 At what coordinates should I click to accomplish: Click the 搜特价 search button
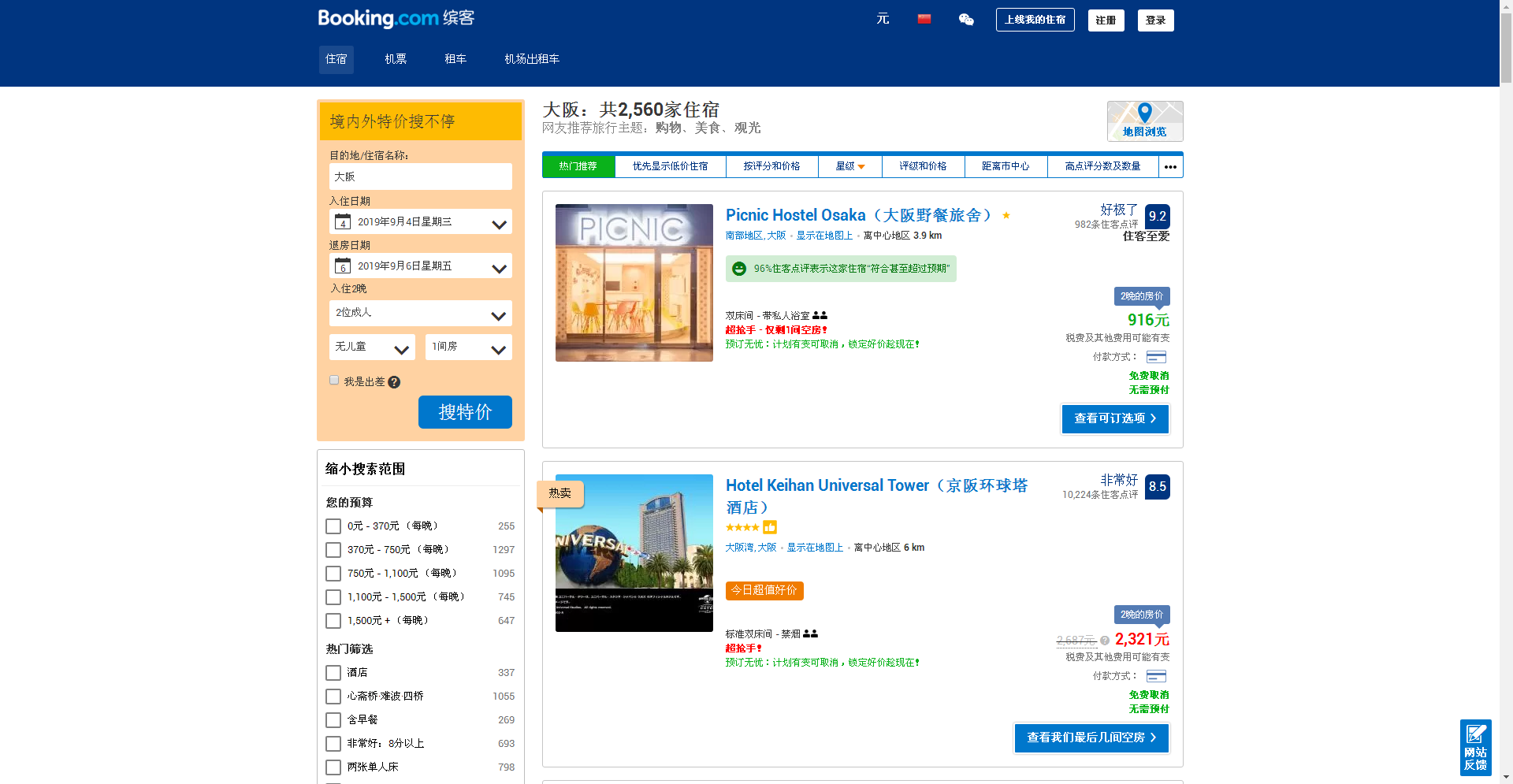point(465,412)
